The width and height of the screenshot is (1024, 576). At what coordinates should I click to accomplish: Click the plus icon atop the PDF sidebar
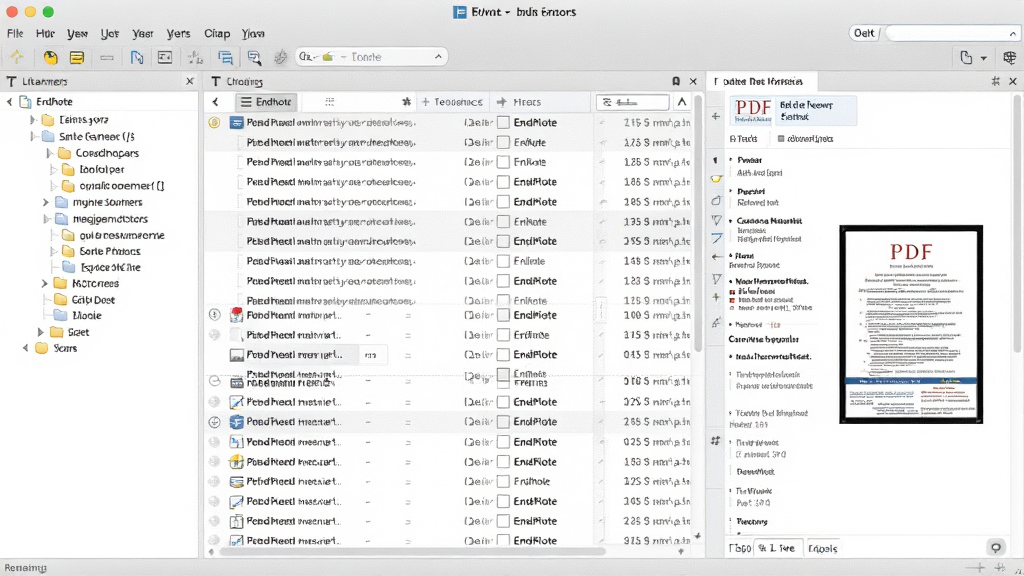[716, 116]
